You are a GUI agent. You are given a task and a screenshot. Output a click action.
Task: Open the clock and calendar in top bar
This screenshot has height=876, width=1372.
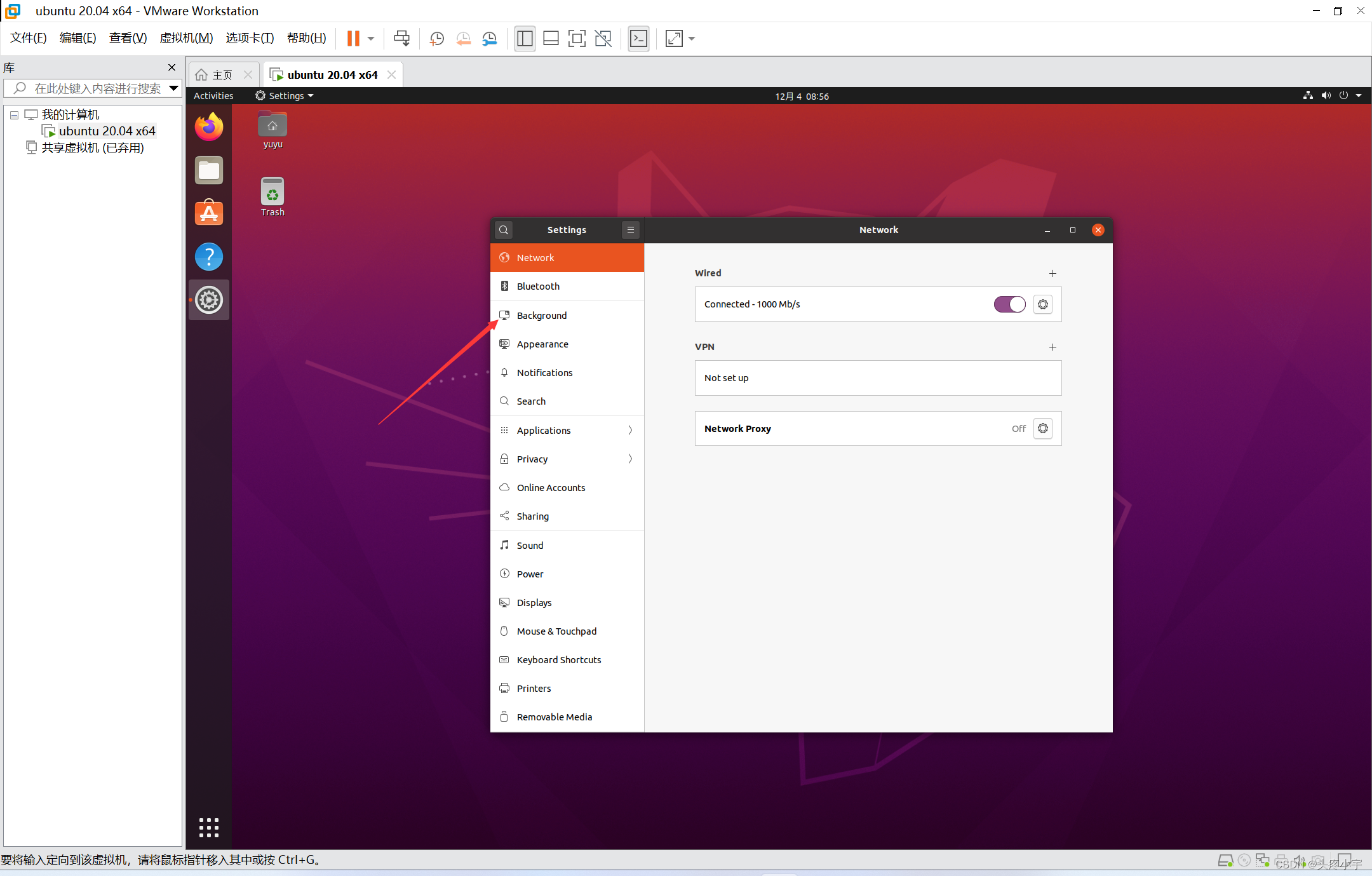pyautogui.click(x=802, y=97)
